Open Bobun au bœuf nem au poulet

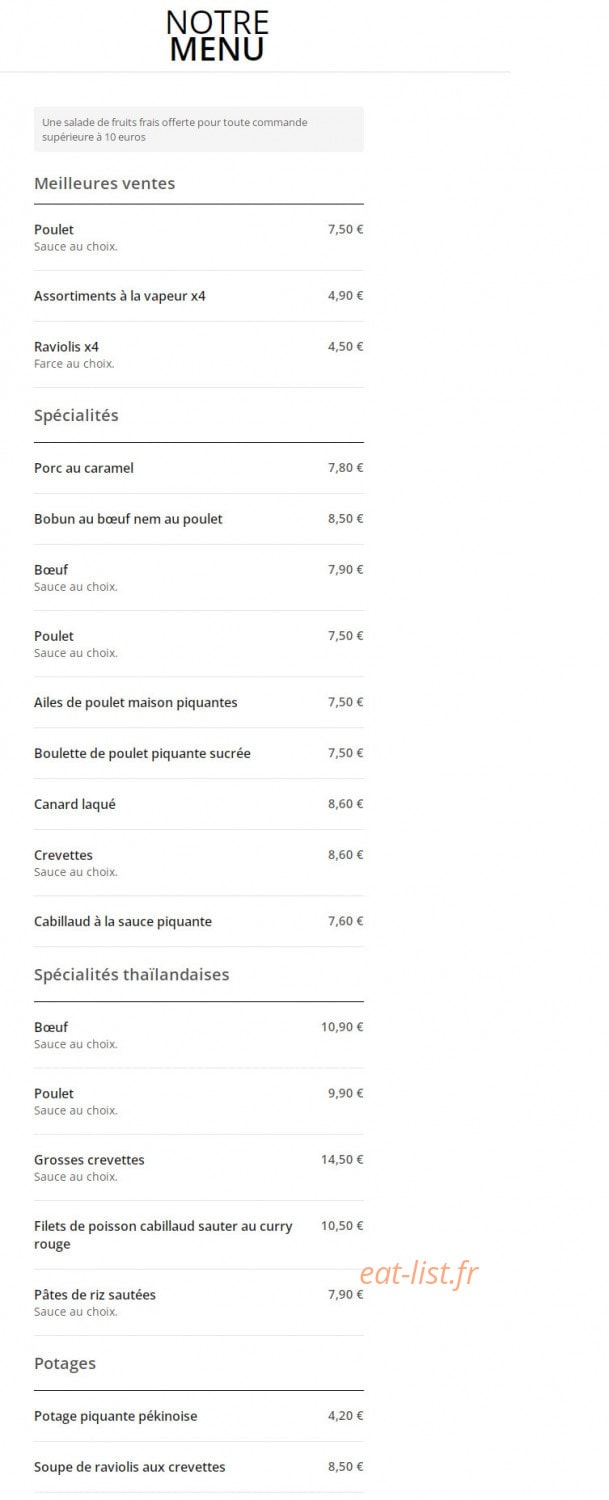pos(198,519)
